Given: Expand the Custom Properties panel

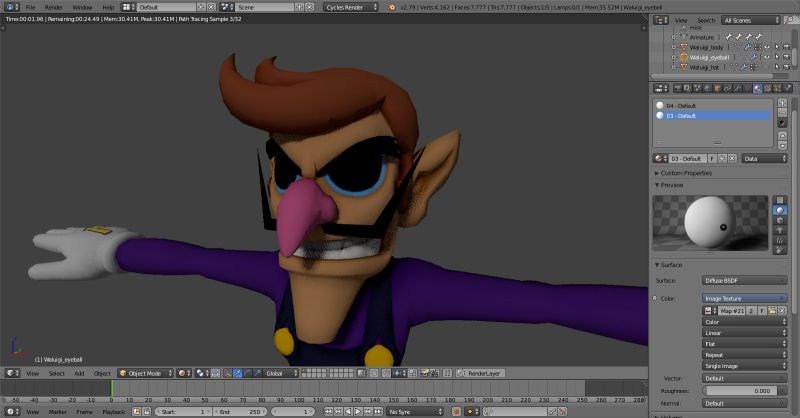Looking at the screenshot, I should click(684, 173).
